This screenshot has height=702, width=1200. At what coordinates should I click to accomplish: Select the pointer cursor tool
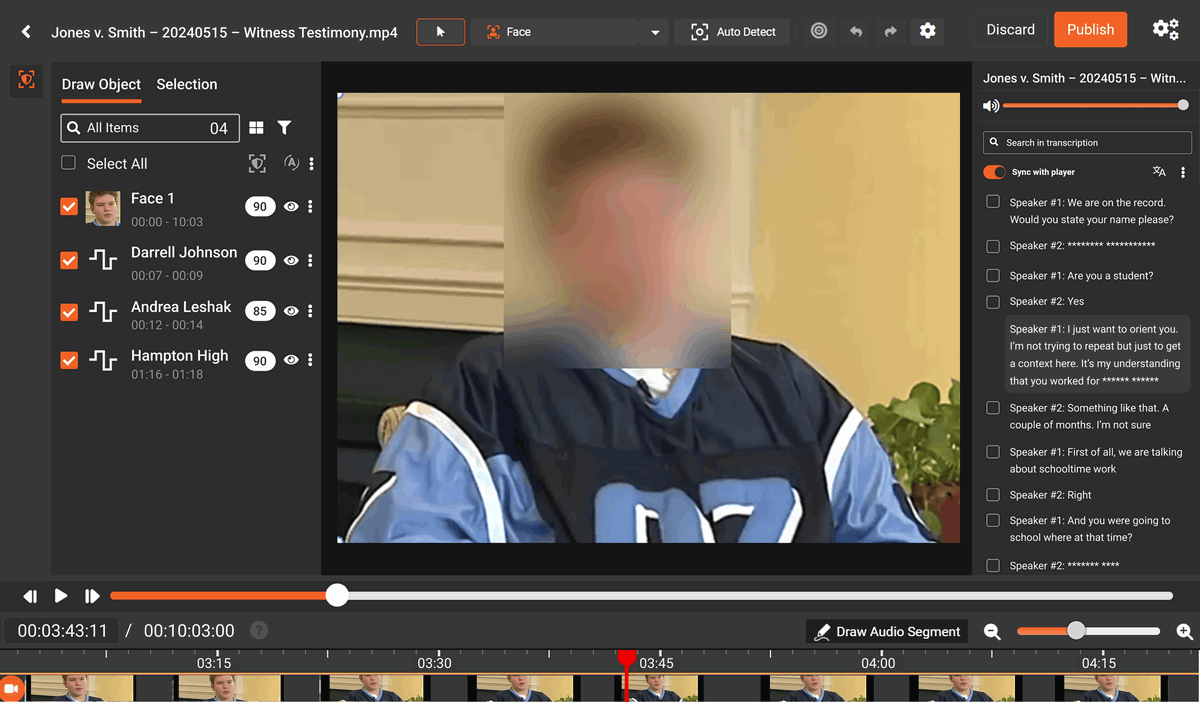click(440, 32)
